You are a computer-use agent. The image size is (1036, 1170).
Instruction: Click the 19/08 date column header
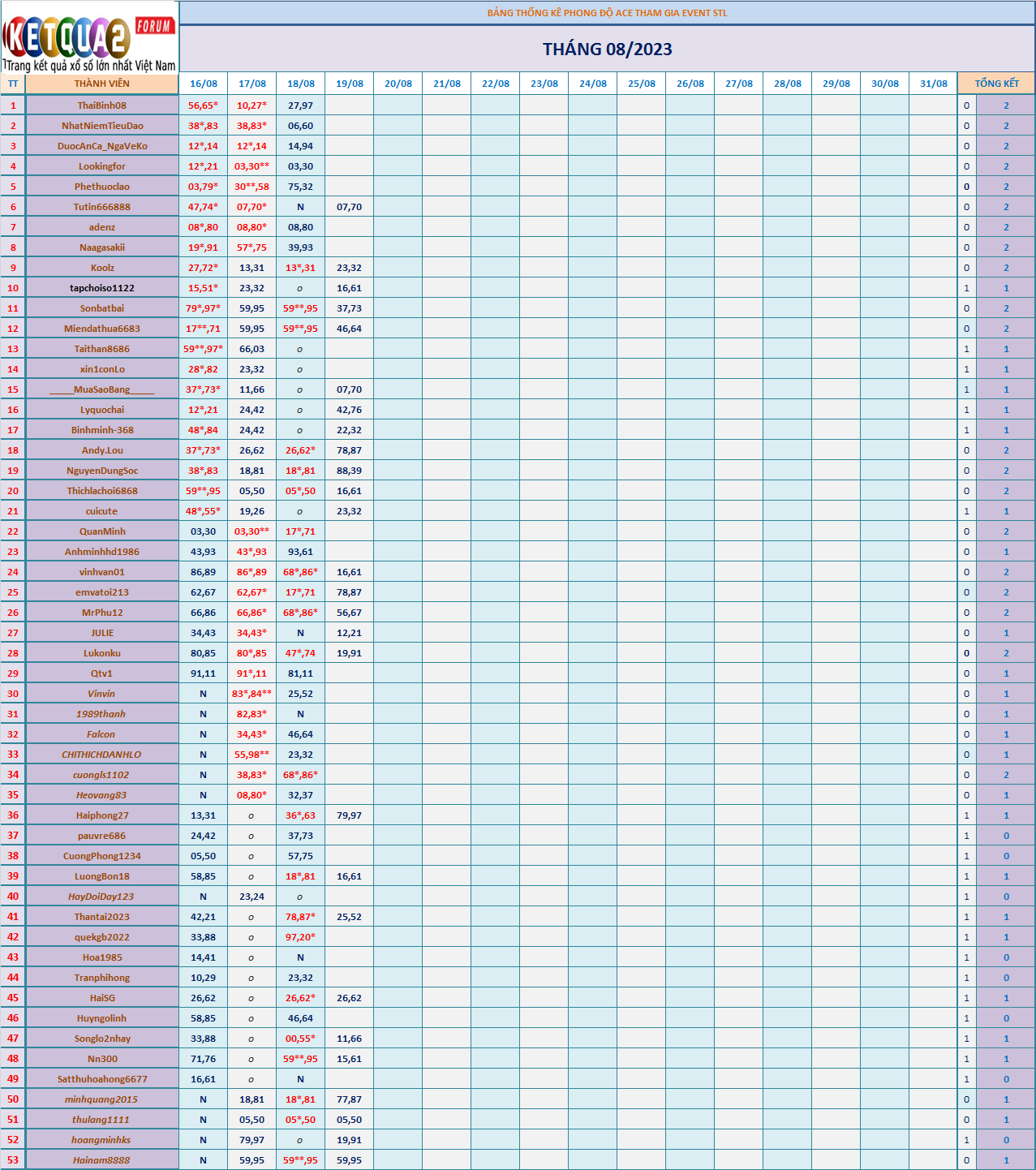point(350,84)
